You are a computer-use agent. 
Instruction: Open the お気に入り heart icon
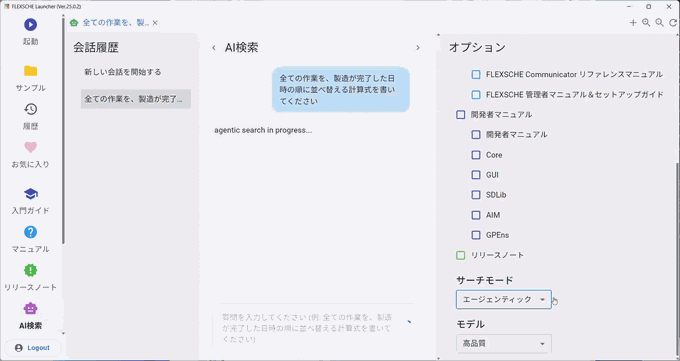pos(30,148)
